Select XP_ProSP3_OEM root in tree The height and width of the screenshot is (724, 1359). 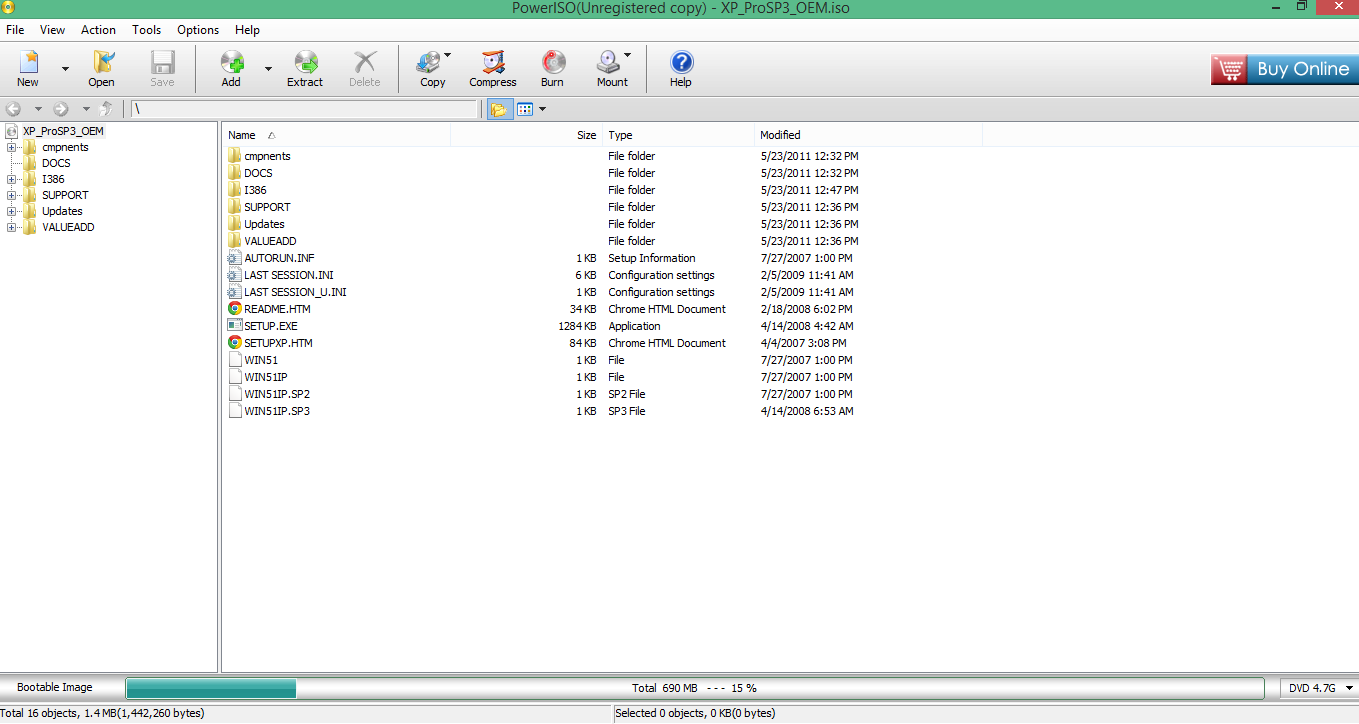coord(63,131)
